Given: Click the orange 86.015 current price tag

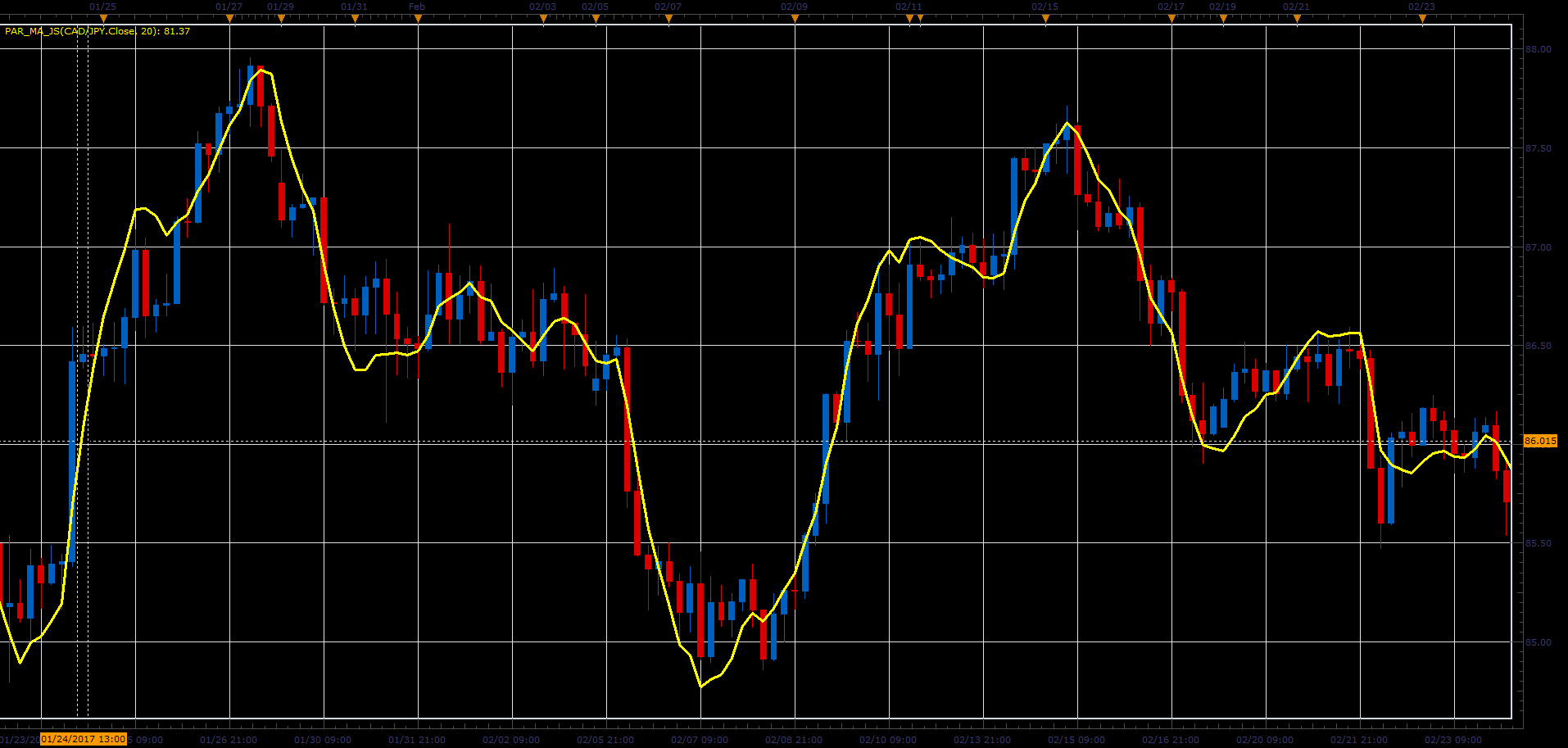Looking at the screenshot, I should pos(1540,441).
